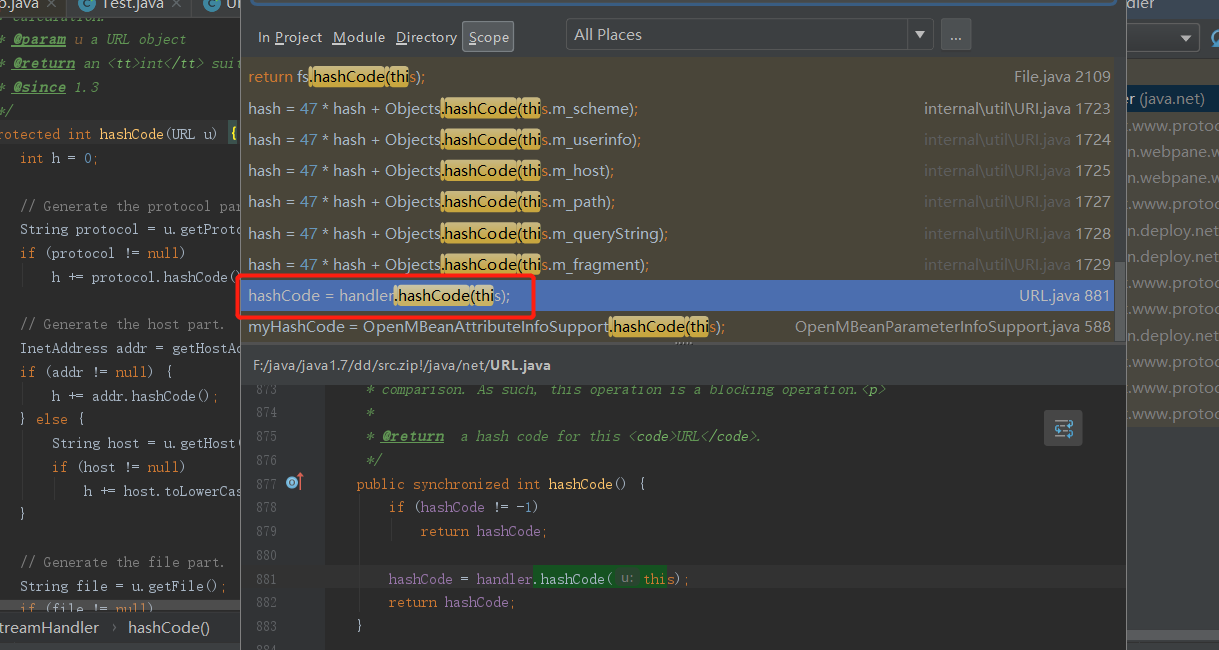Screen dimensions: 1219x650
Task: Click 'InetAddress addr = getHostAd' line
Action: tap(130, 348)
